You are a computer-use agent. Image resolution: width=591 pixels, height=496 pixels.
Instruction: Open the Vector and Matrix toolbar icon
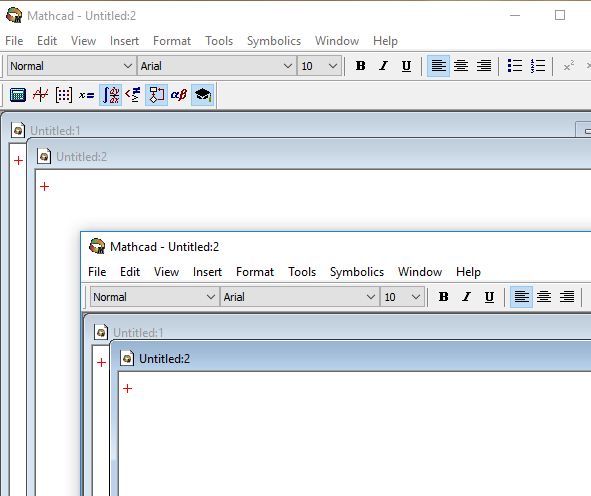(64, 95)
